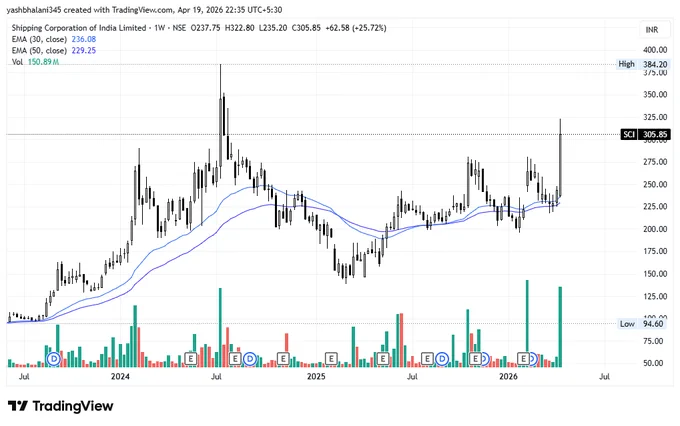This screenshot has width=680, height=426.
Task: Click the EMA value 229.25
Action: point(84,50)
